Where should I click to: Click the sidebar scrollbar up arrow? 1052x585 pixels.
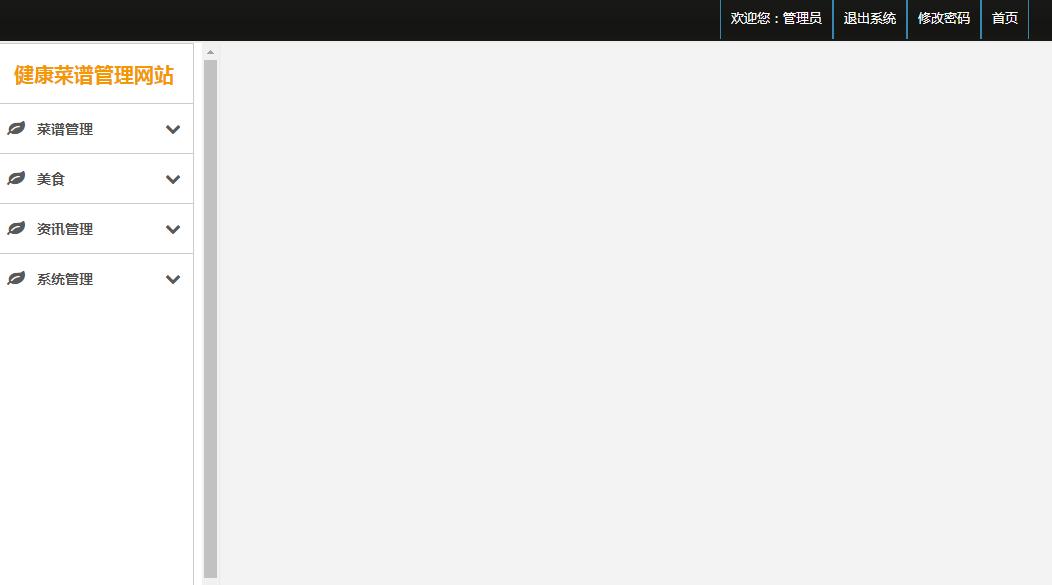210,52
